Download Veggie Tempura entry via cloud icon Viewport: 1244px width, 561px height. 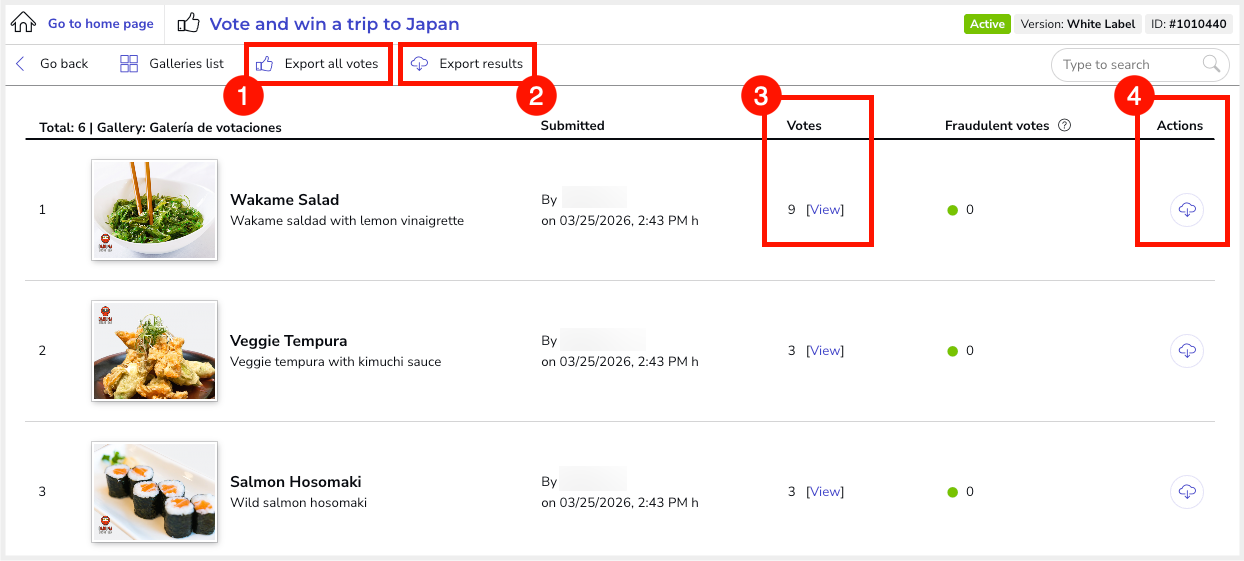tap(1187, 351)
